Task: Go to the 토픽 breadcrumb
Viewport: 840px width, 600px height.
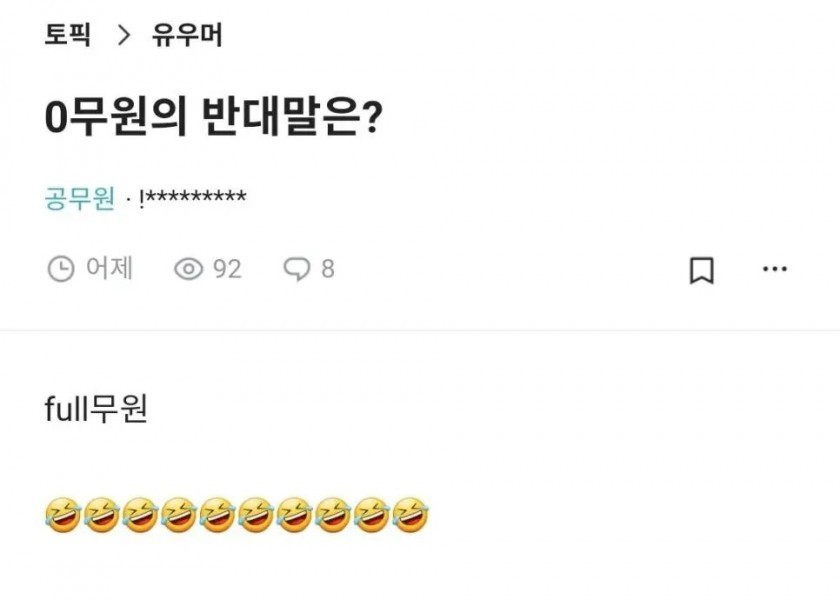Action: [68, 36]
